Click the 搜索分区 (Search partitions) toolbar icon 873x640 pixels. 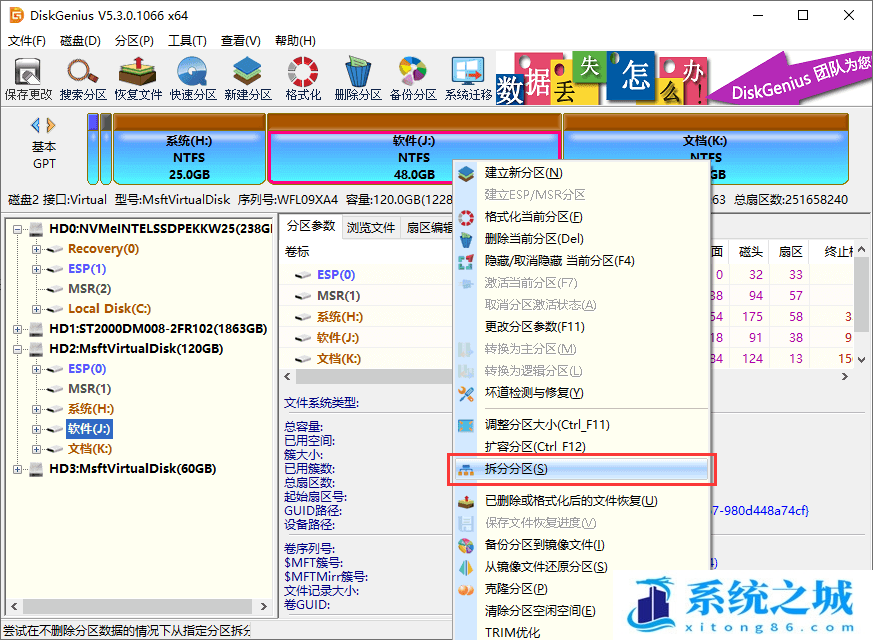pos(83,78)
